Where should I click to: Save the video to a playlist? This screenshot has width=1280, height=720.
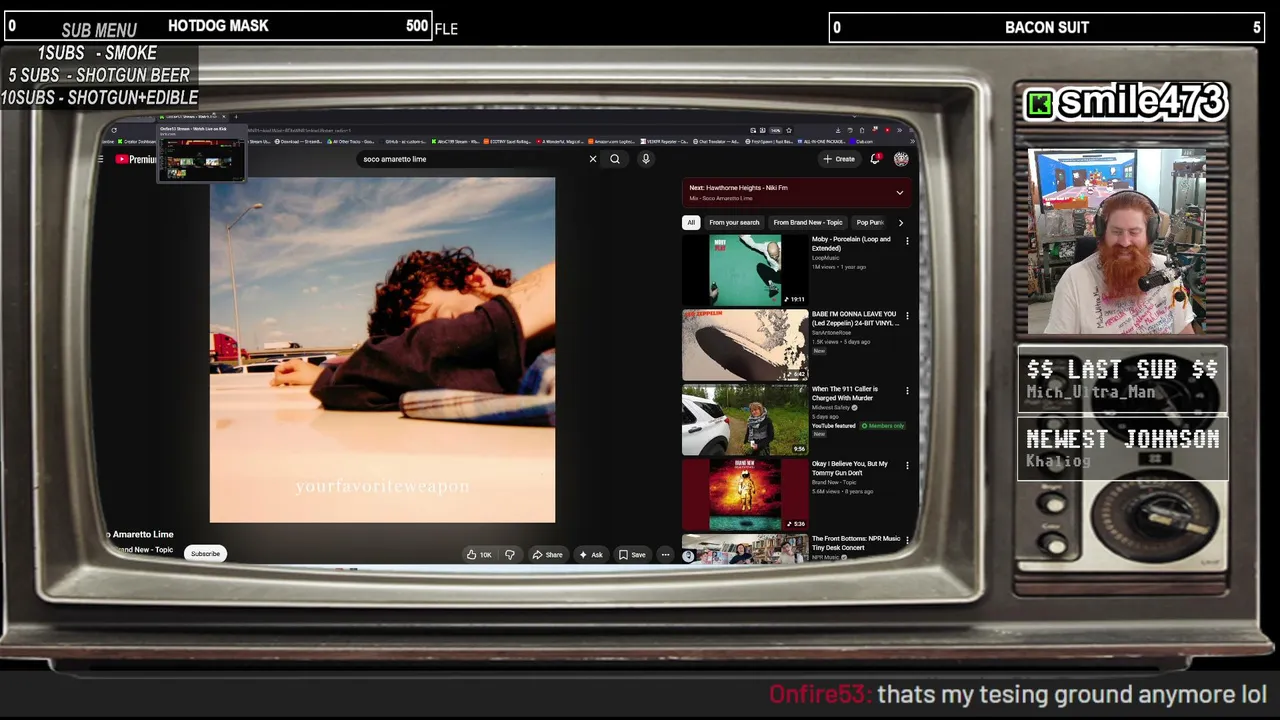pos(632,555)
